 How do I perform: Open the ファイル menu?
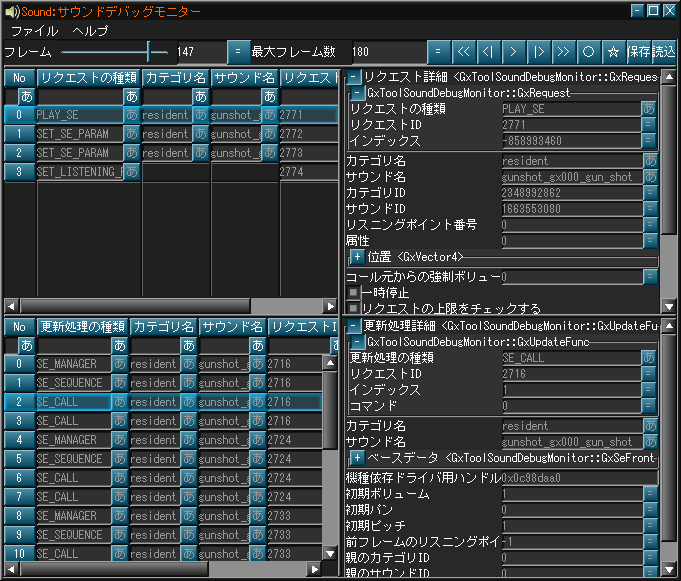coord(34,31)
